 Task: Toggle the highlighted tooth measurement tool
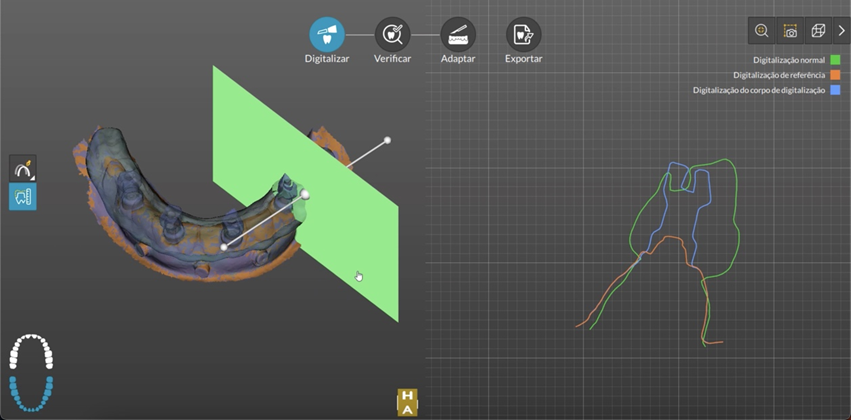(x=23, y=196)
